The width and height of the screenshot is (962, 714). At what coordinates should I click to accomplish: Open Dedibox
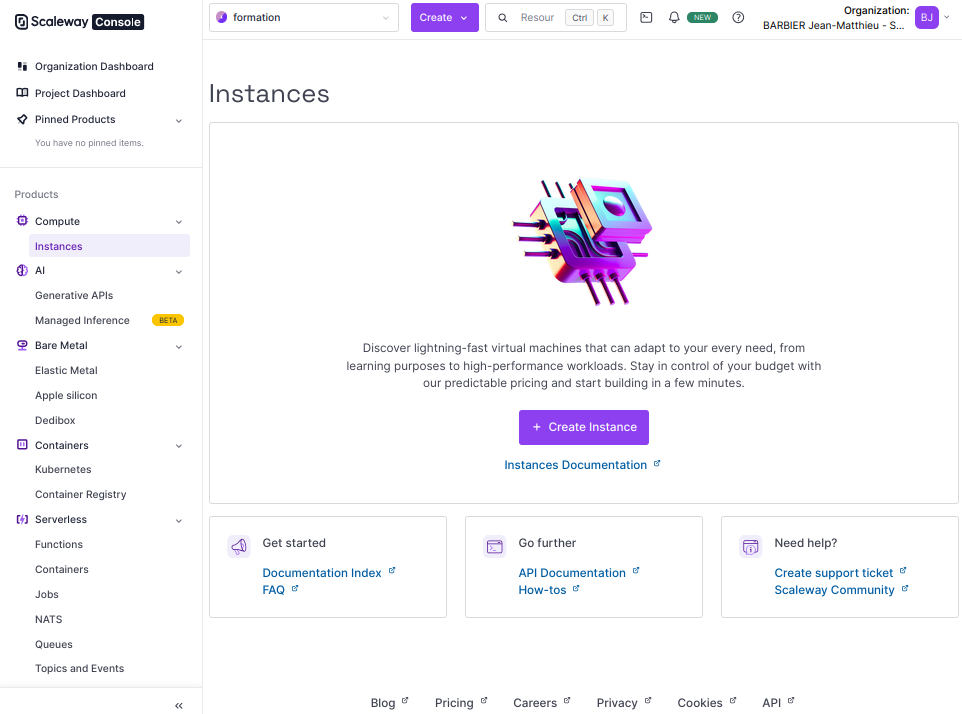coord(55,420)
